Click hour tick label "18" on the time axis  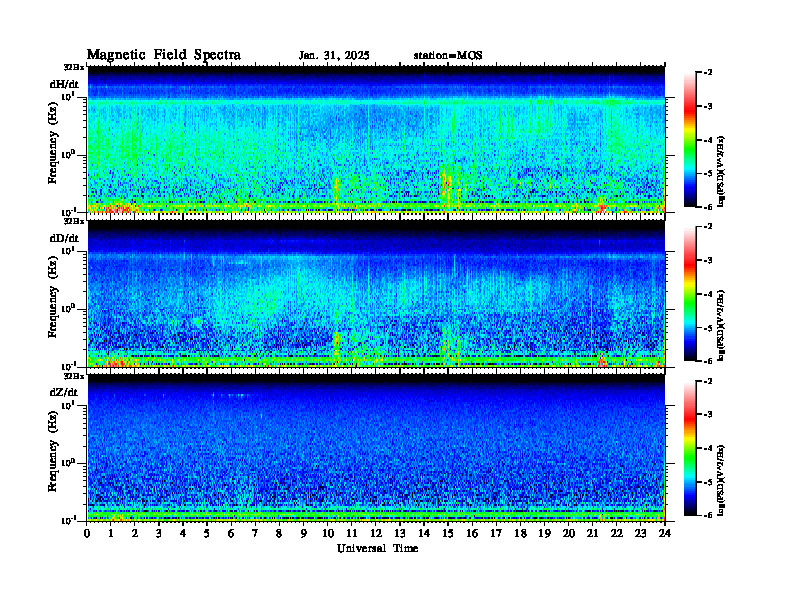tap(520, 534)
